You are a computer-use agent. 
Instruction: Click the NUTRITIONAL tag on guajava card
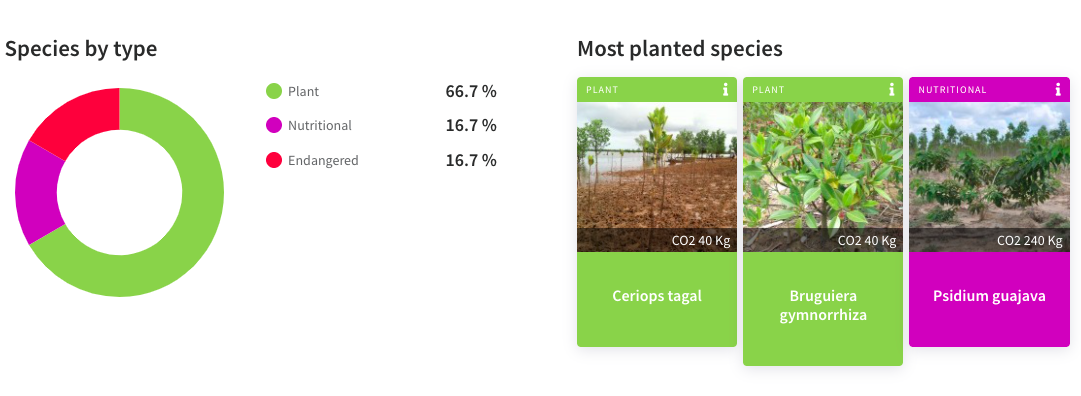(x=952, y=90)
